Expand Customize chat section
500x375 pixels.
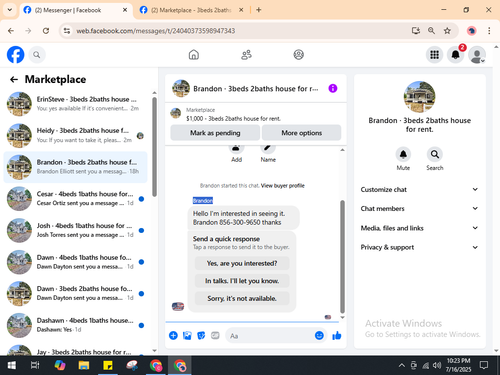(x=419, y=189)
